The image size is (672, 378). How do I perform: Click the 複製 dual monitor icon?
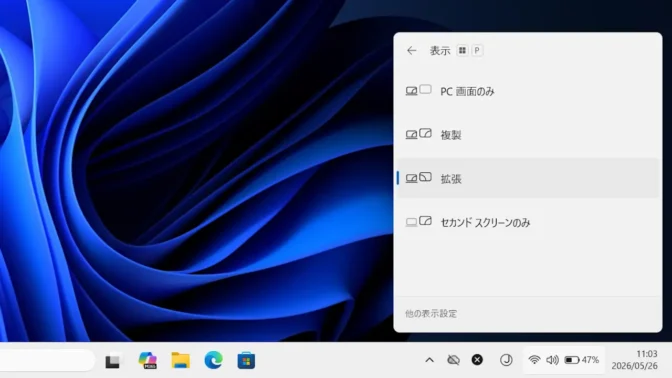pyautogui.click(x=419, y=134)
